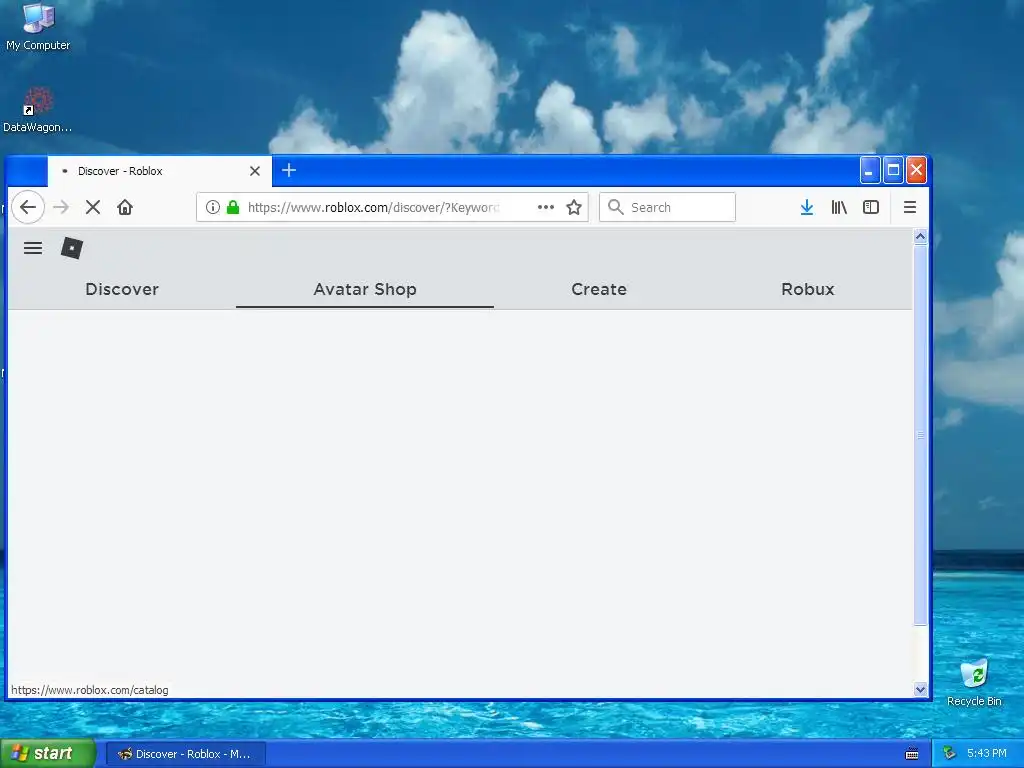Click the system tray clock 5:43 PM

[x=986, y=753]
